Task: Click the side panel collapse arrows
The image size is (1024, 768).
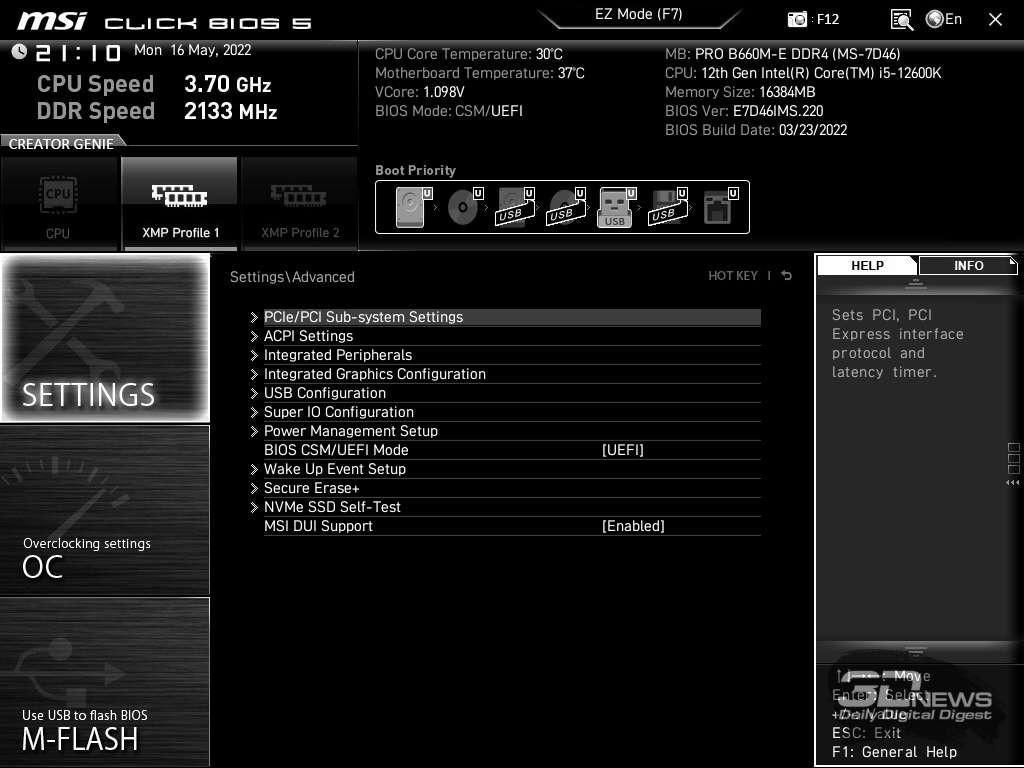Action: click(x=1013, y=483)
